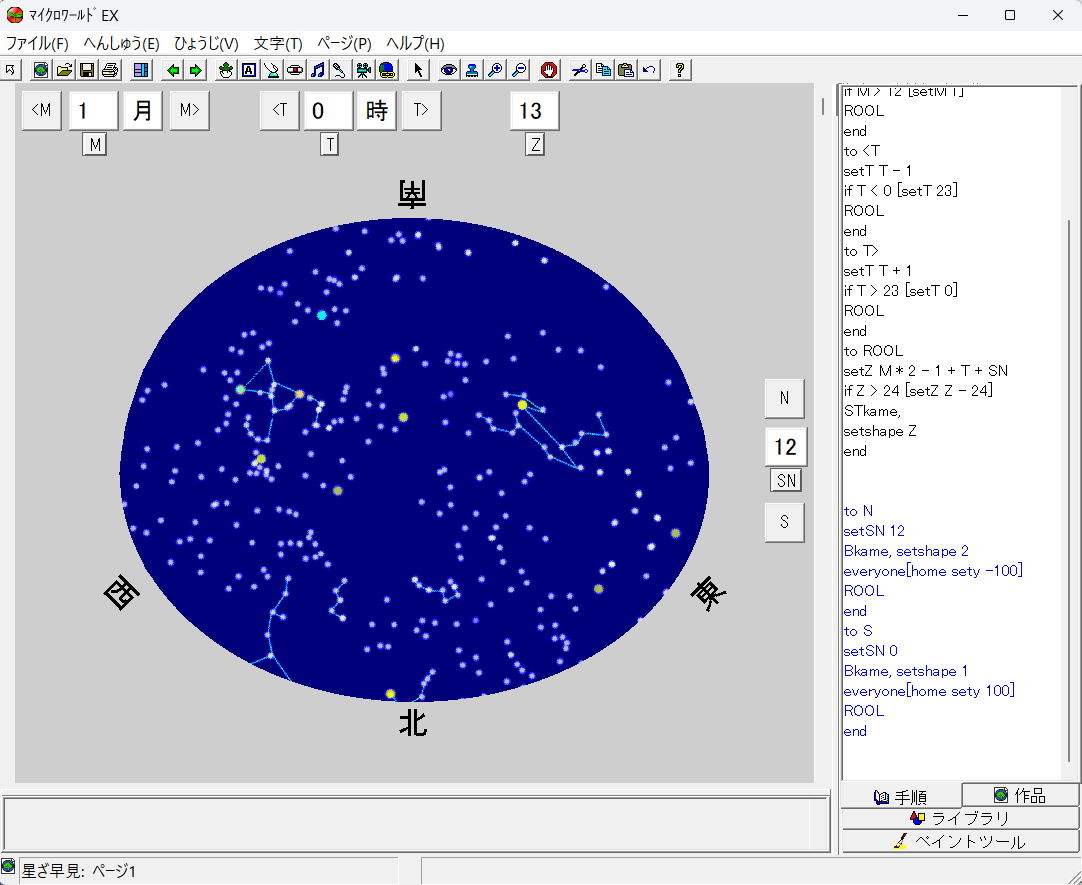Click the star chart sky image
The image size is (1082, 885).
click(x=414, y=460)
